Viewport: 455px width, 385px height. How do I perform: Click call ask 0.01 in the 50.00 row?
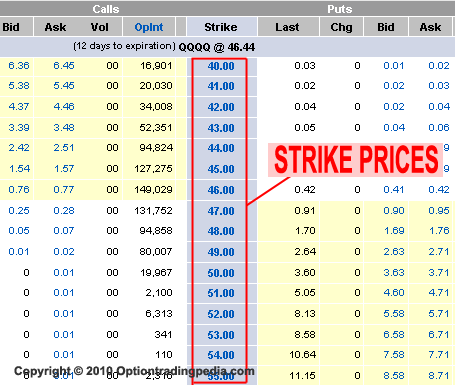pos(64,273)
